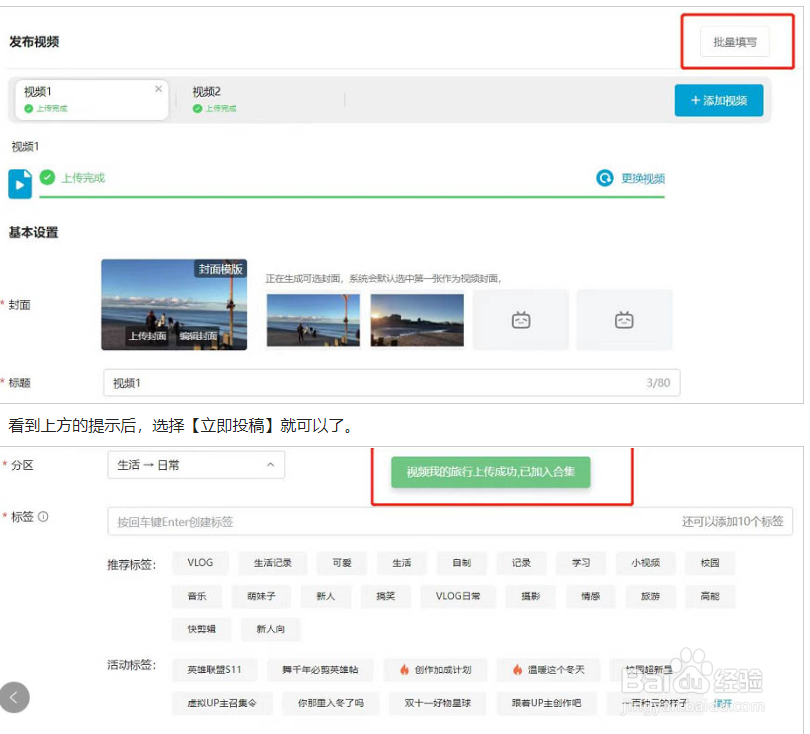Click the info icon beside 标签
This screenshot has height=734, width=810.
point(43,517)
